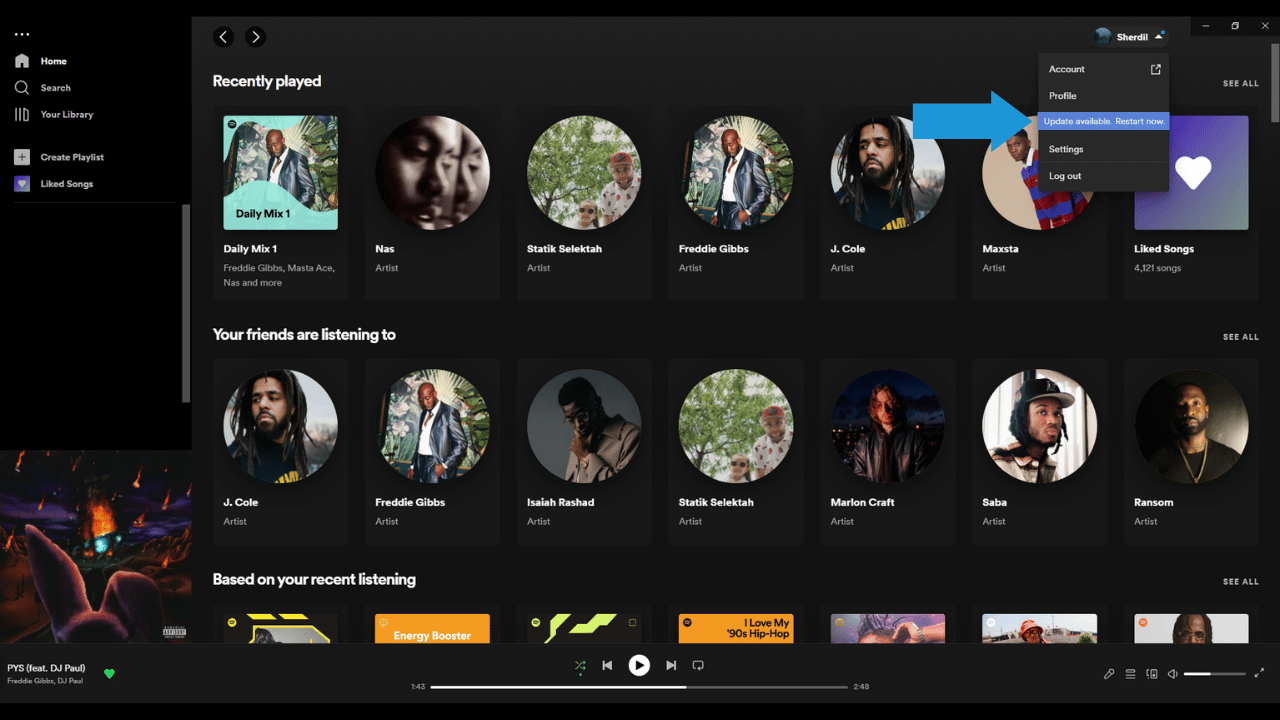Click the Create Playlist plus icon

(x=22, y=157)
